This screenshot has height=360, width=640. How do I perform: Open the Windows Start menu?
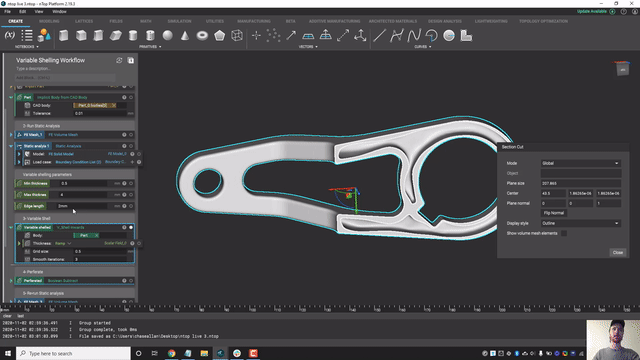pos(8,353)
